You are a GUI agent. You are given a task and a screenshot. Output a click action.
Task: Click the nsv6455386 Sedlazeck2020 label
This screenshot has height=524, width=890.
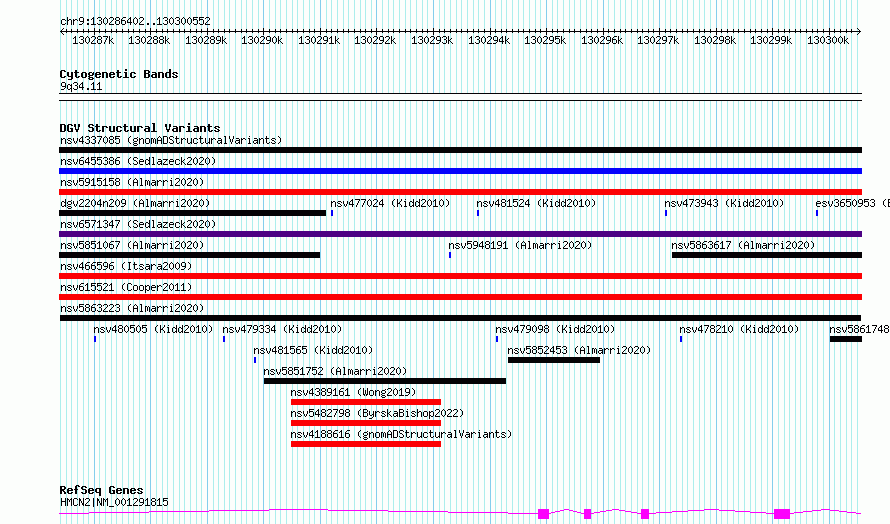(138, 161)
